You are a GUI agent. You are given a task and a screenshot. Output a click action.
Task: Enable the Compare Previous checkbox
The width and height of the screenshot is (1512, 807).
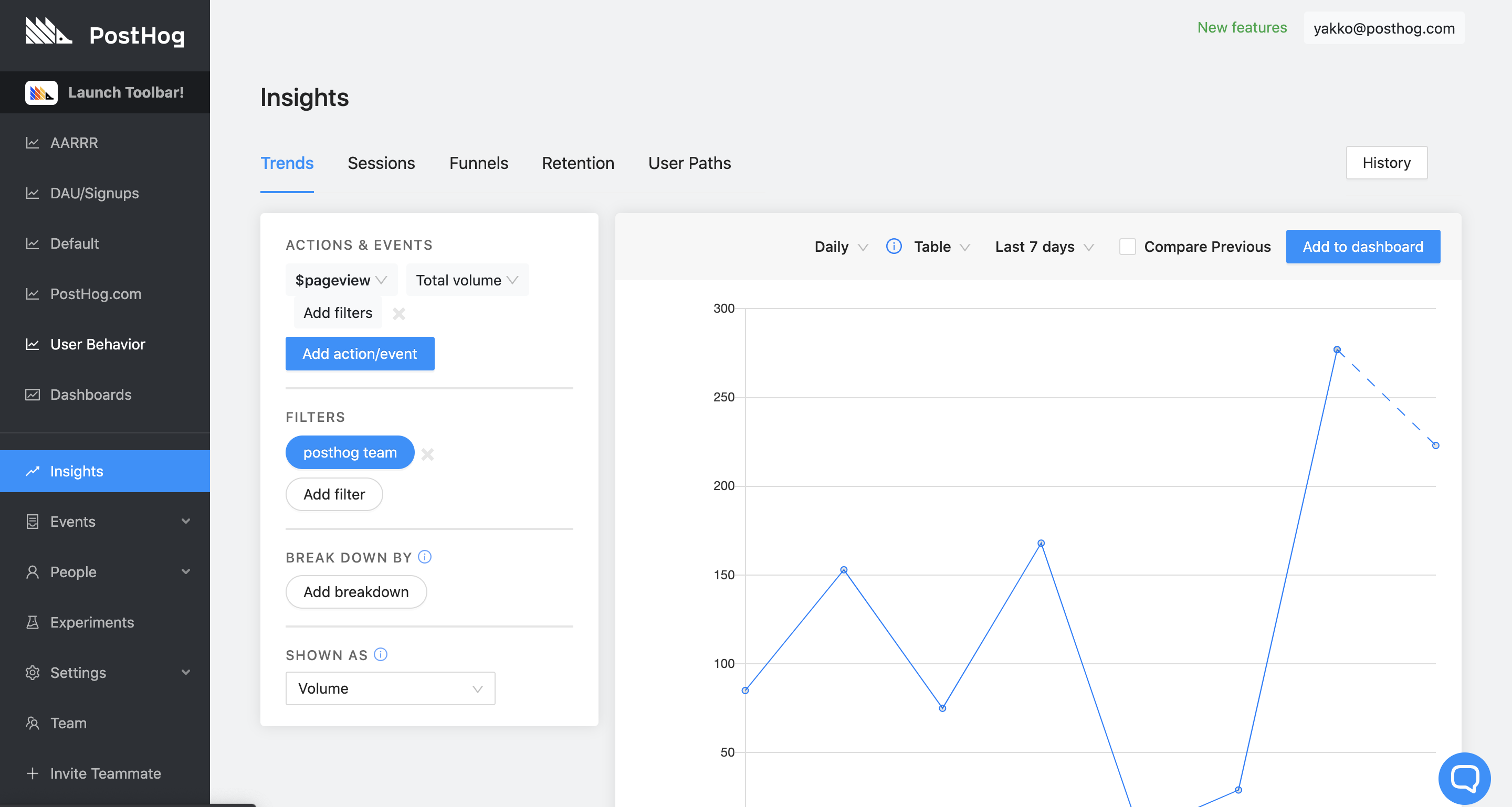click(x=1127, y=246)
